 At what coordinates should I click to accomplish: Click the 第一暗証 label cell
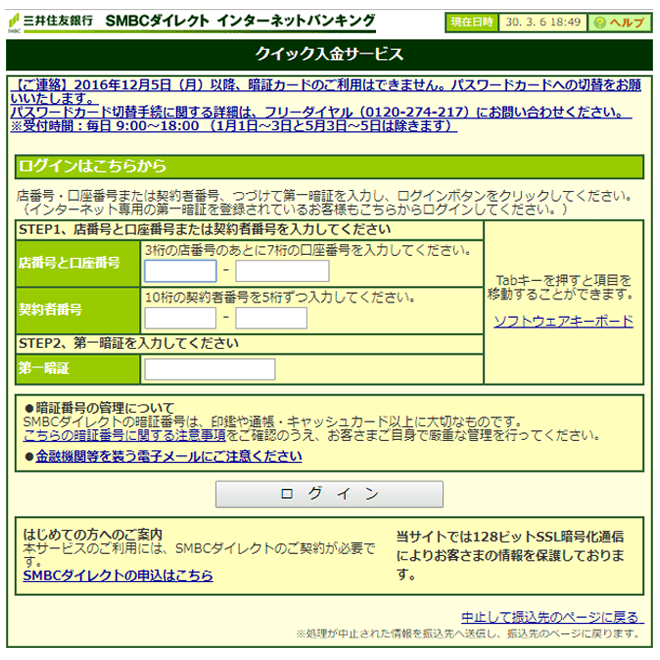tap(78, 369)
